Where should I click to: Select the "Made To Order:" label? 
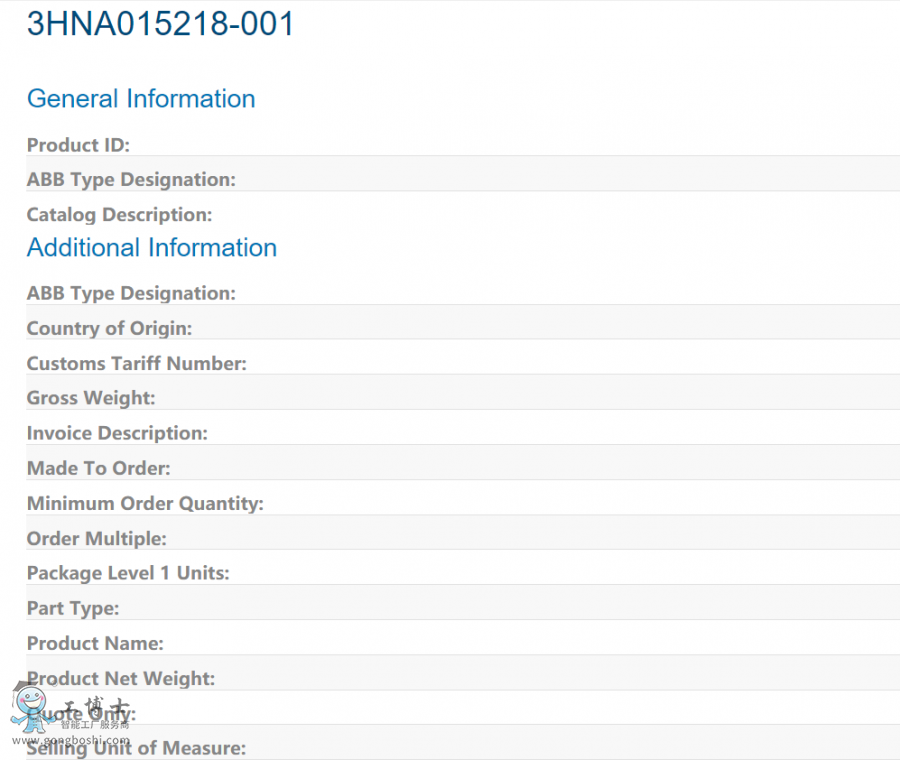(x=99, y=468)
